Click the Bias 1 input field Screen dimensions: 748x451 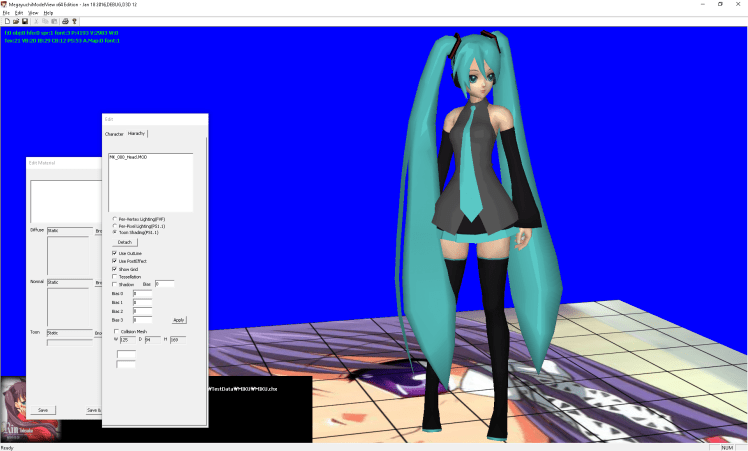coord(143,302)
